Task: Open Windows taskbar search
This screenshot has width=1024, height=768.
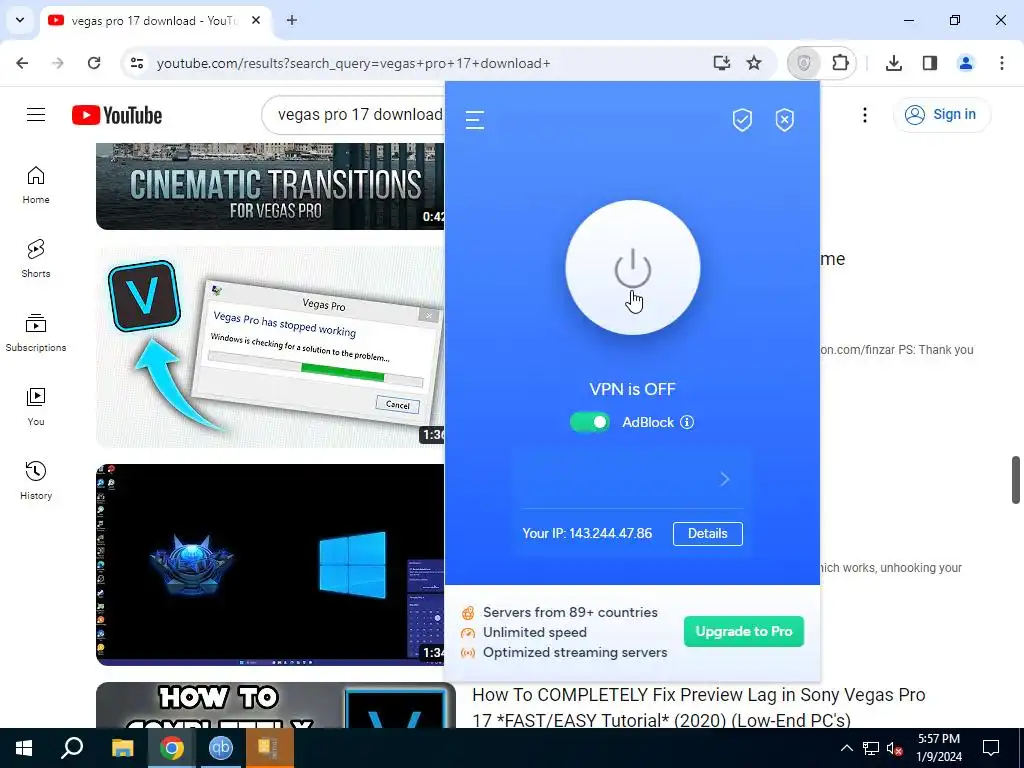Action: pos(72,748)
